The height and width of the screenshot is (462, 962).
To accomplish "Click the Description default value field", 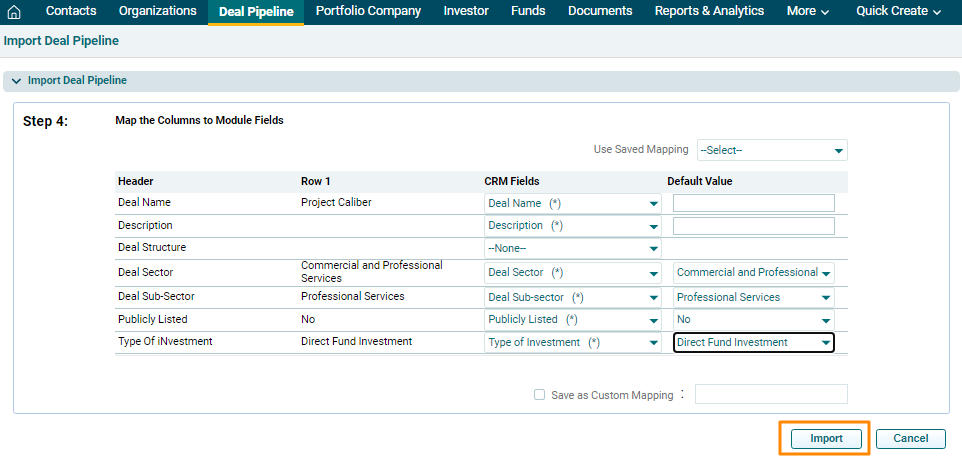I will click(x=753, y=226).
